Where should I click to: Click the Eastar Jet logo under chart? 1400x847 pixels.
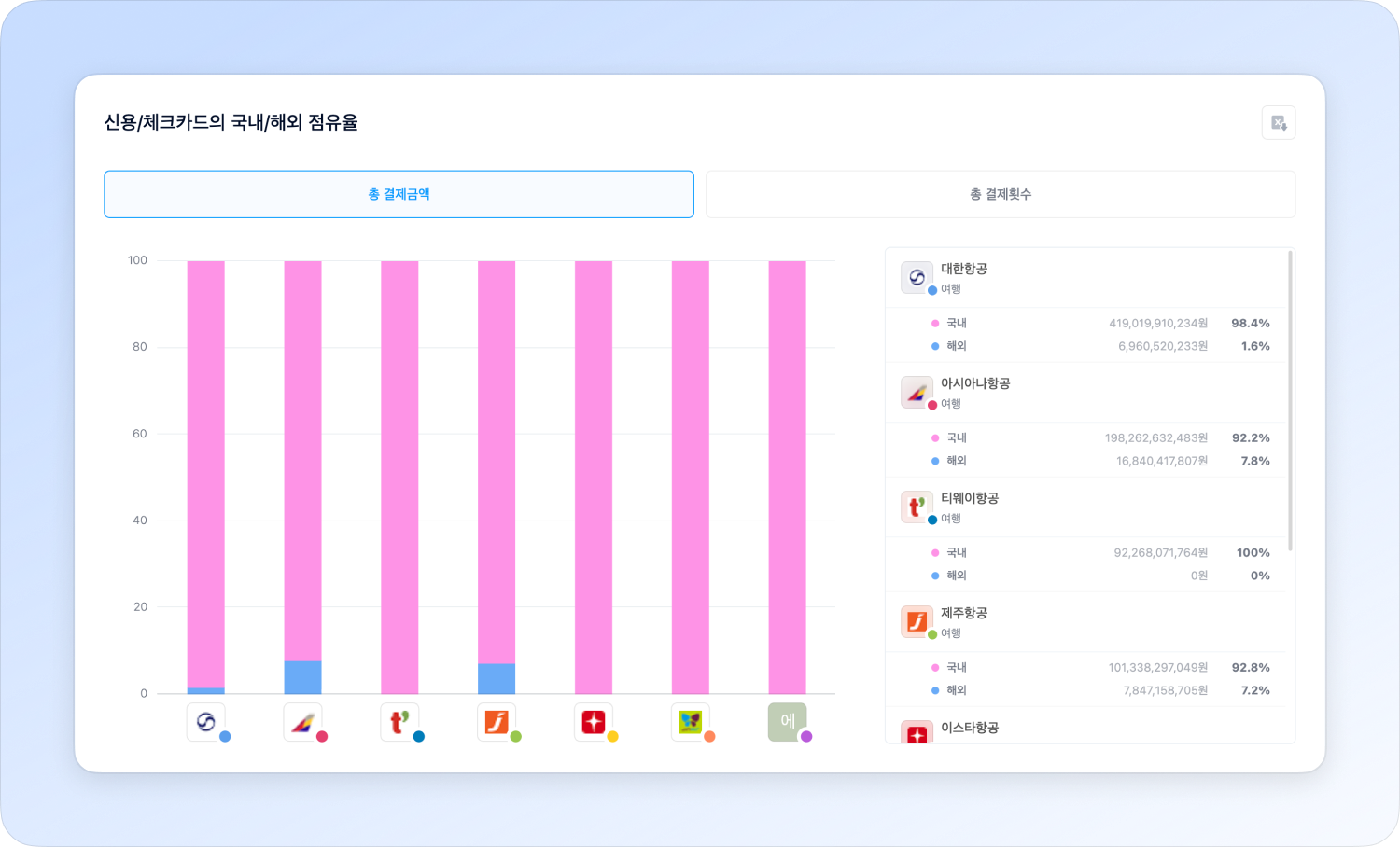click(x=594, y=722)
